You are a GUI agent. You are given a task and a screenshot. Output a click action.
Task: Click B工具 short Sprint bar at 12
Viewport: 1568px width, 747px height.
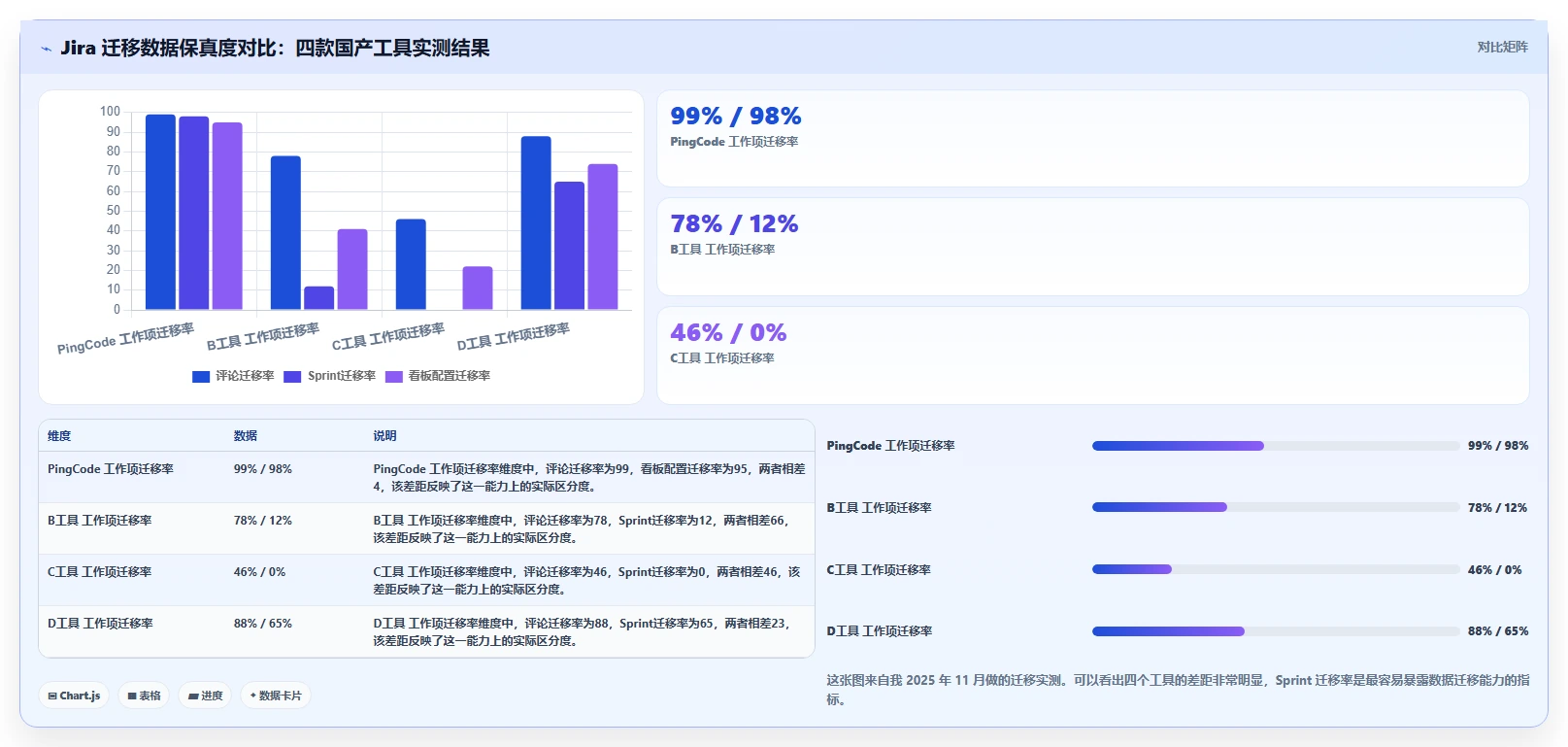[318, 298]
